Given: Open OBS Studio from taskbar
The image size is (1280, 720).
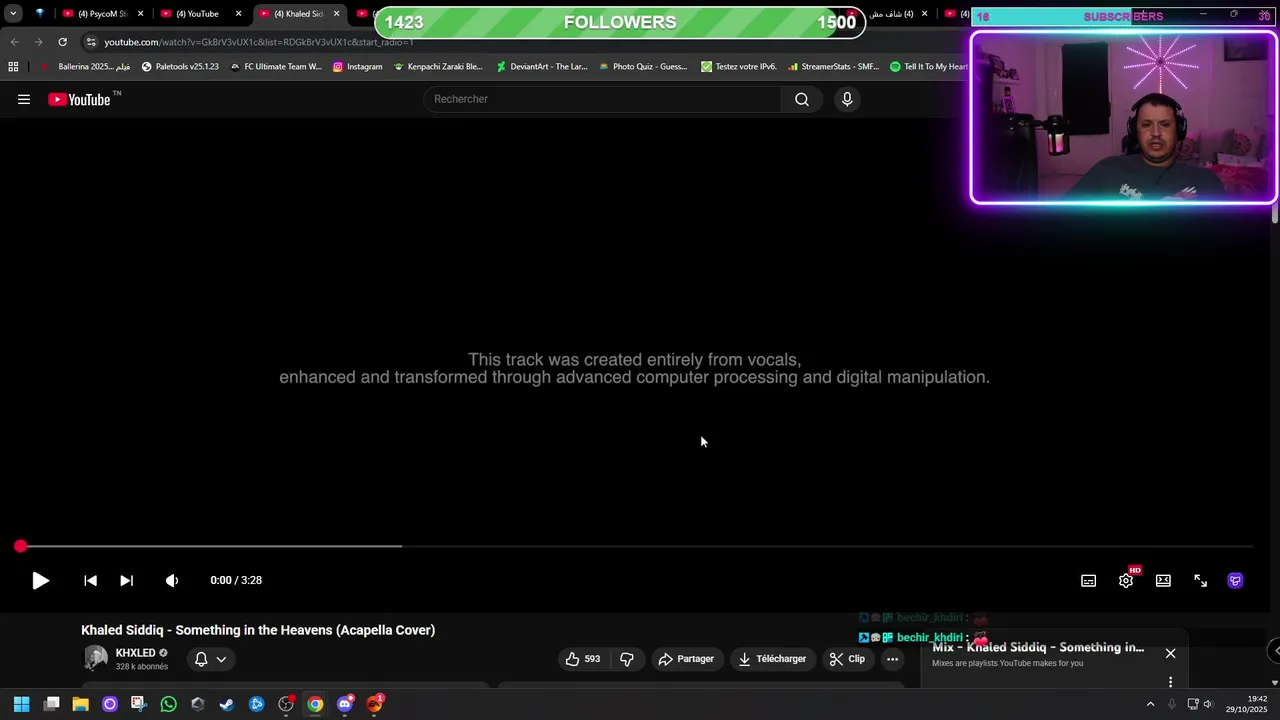Looking at the screenshot, I should click(x=286, y=704).
